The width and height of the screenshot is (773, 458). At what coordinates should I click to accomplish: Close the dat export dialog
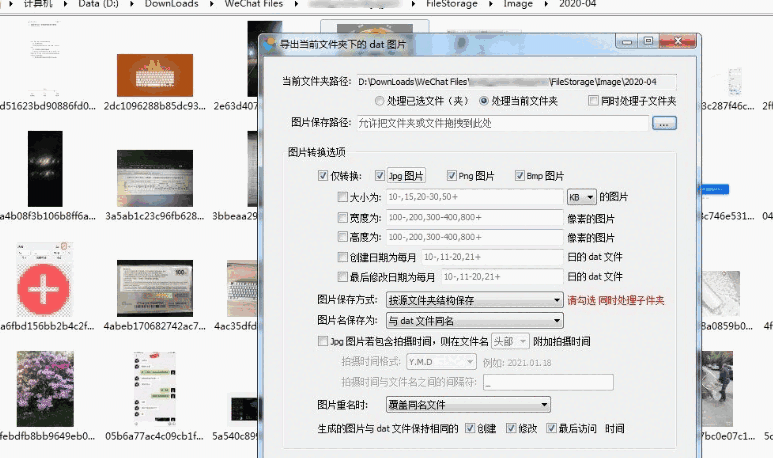[678, 41]
